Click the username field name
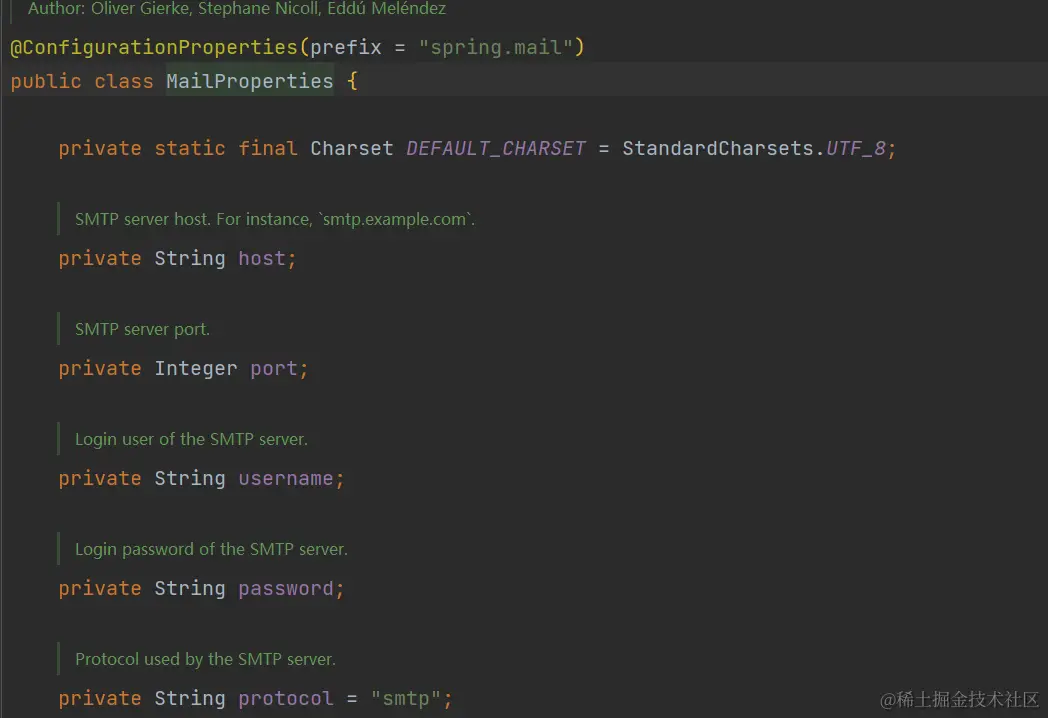 pyautogui.click(x=285, y=479)
